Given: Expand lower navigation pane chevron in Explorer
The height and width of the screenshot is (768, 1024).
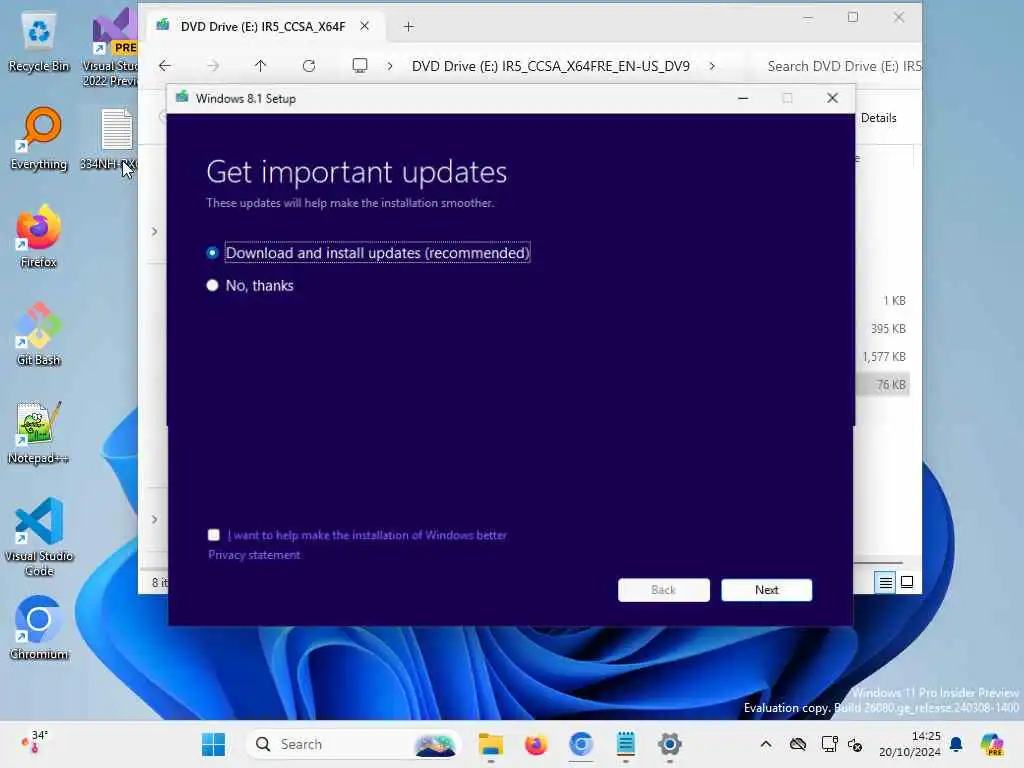Looking at the screenshot, I should pyautogui.click(x=154, y=520).
